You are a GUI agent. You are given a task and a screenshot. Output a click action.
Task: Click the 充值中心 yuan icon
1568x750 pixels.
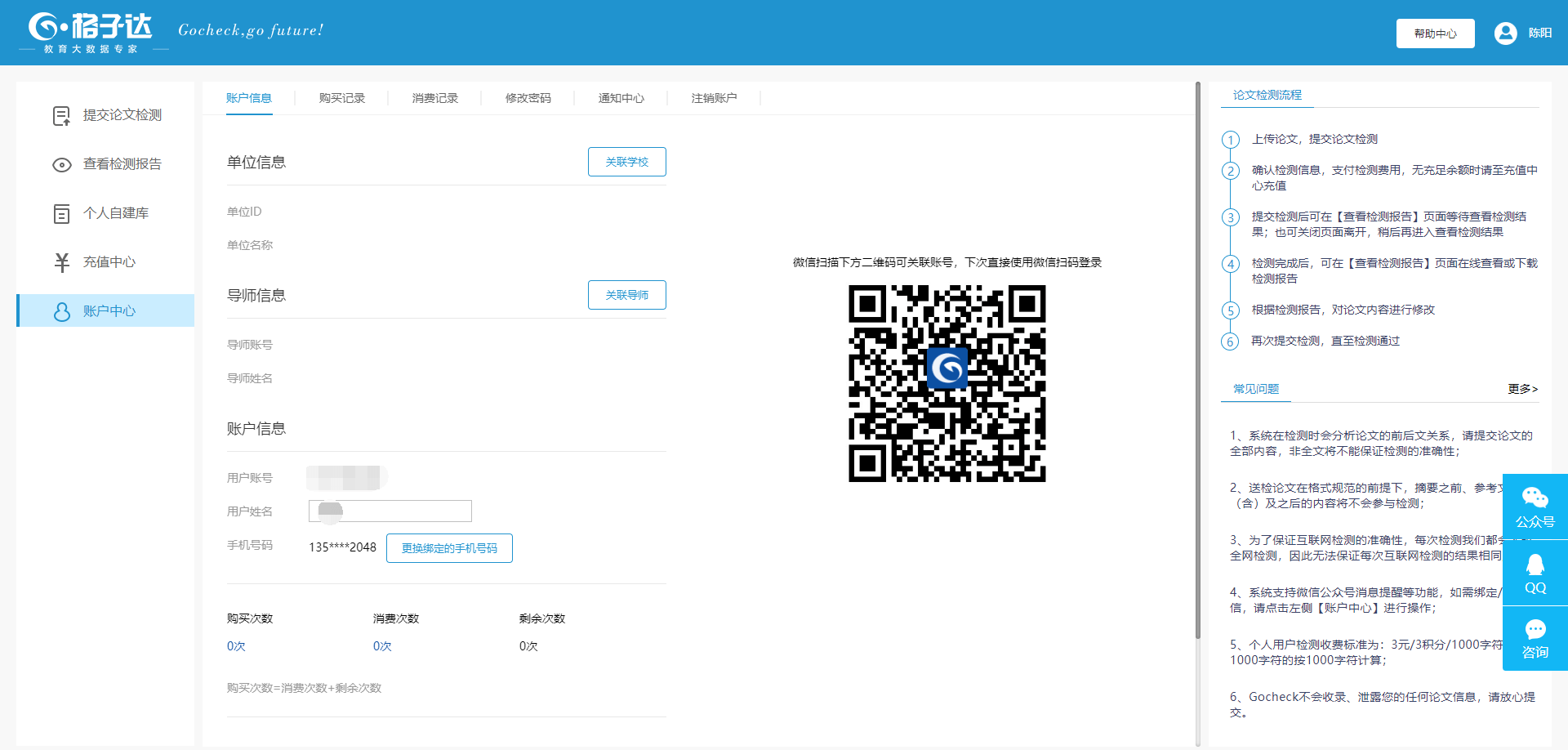click(x=61, y=262)
